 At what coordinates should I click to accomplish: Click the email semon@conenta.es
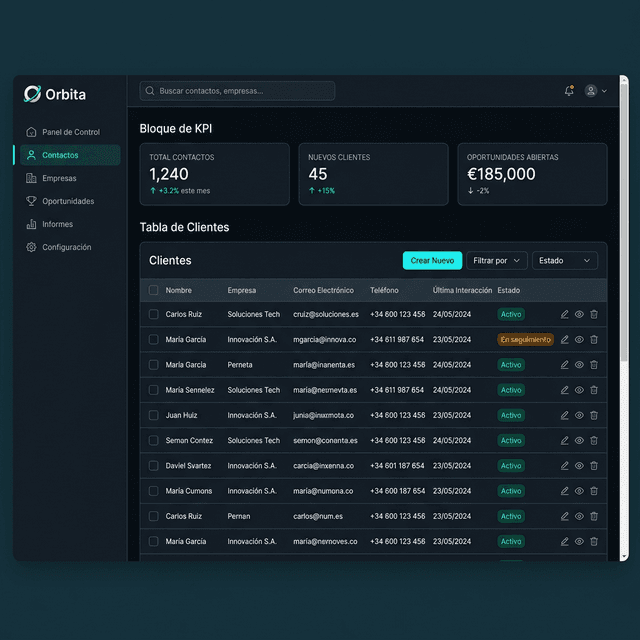coord(325,440)
